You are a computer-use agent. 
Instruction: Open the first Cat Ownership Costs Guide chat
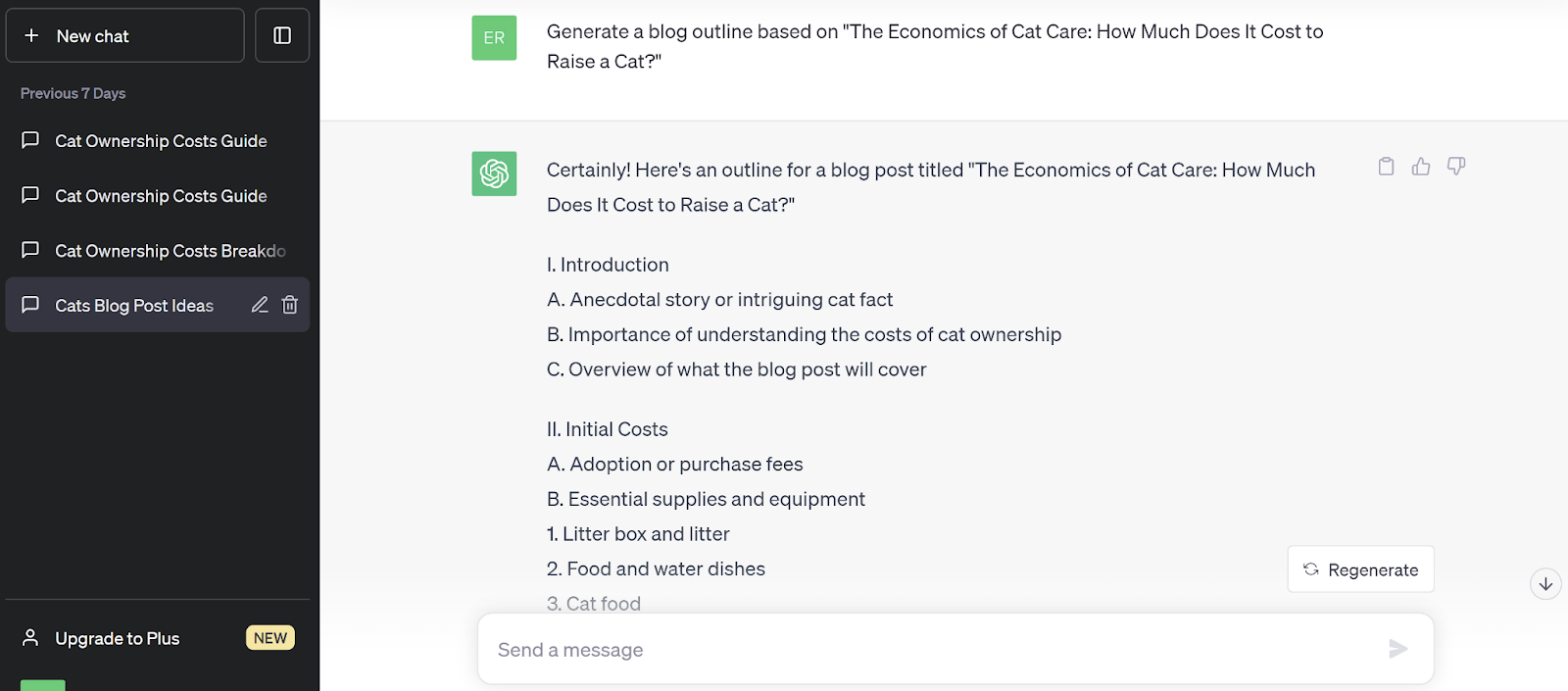click(161, 141)
